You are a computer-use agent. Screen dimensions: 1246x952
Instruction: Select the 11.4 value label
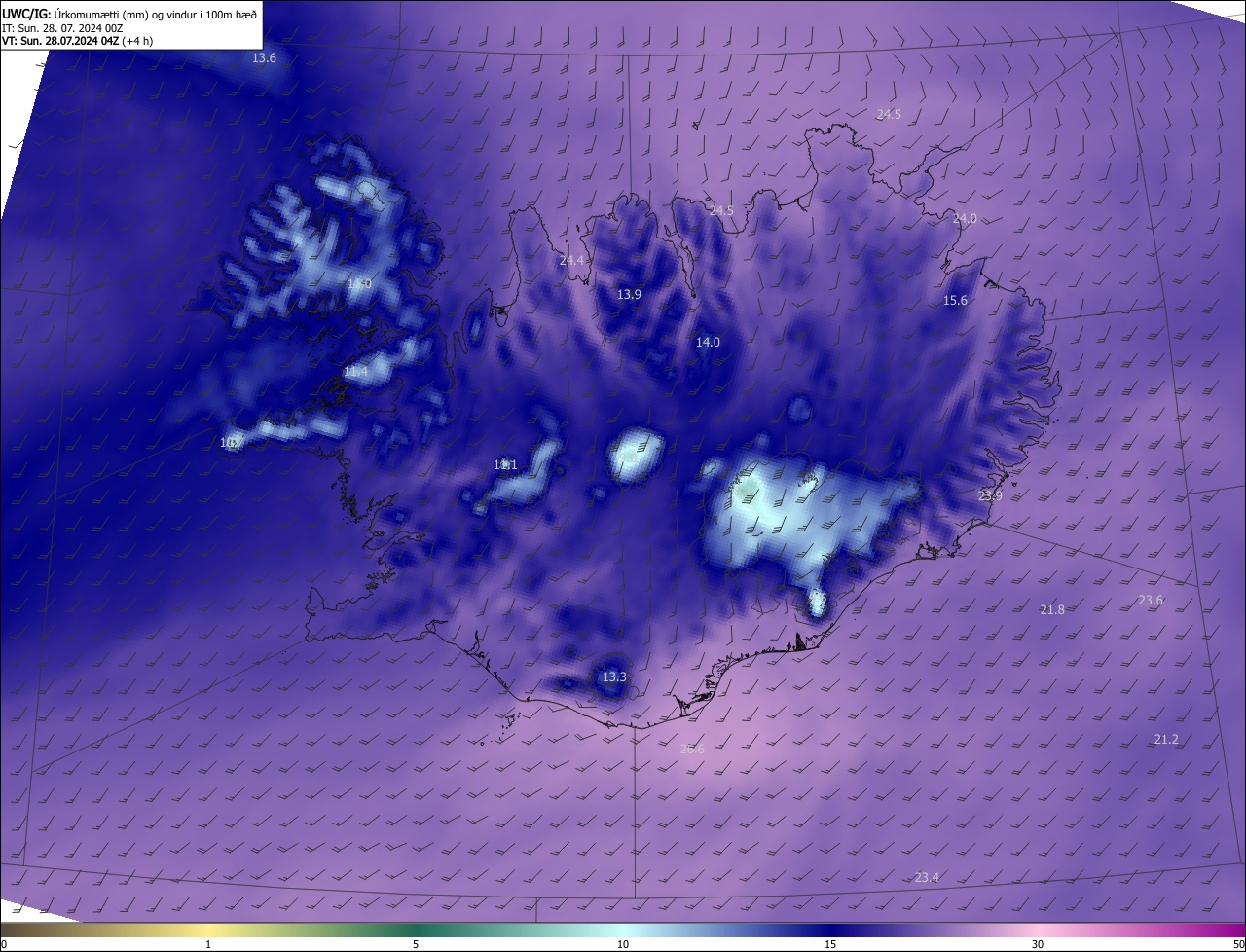tap(356, 372)
